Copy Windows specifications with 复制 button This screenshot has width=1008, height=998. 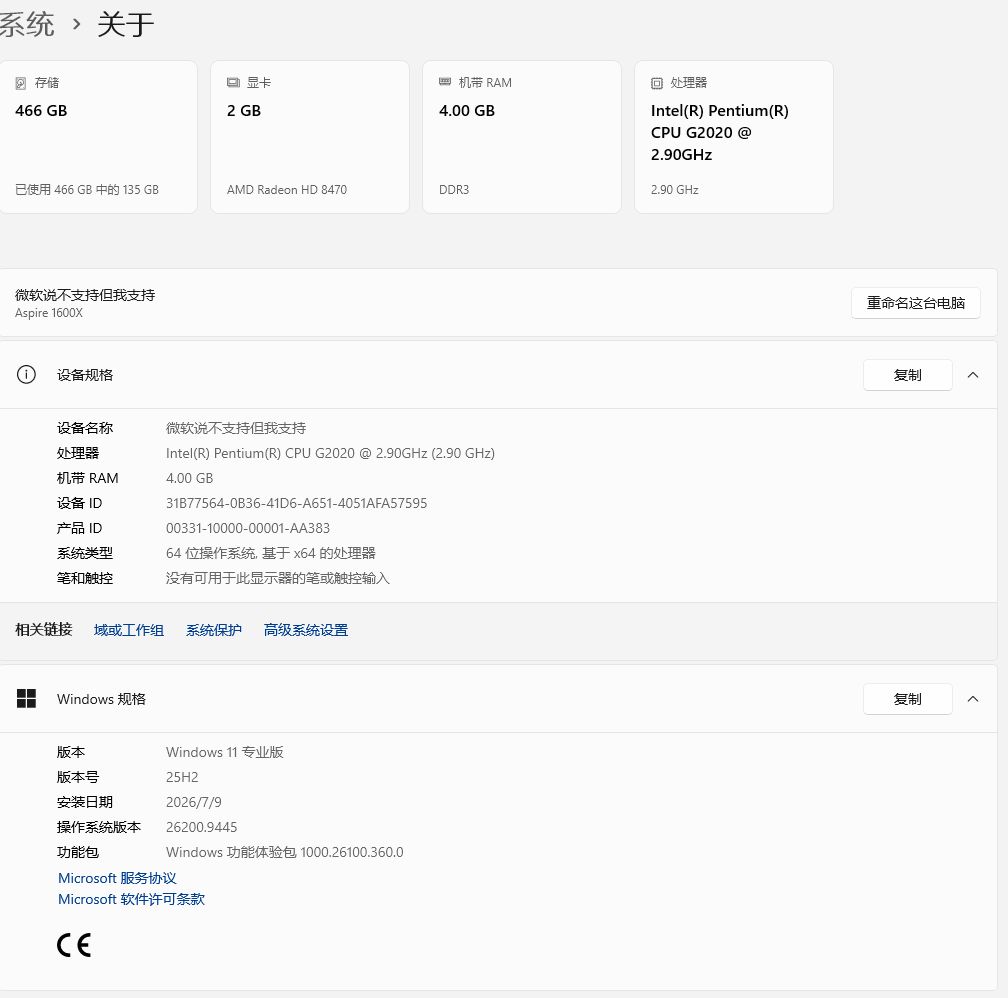(x=907, y=699)
